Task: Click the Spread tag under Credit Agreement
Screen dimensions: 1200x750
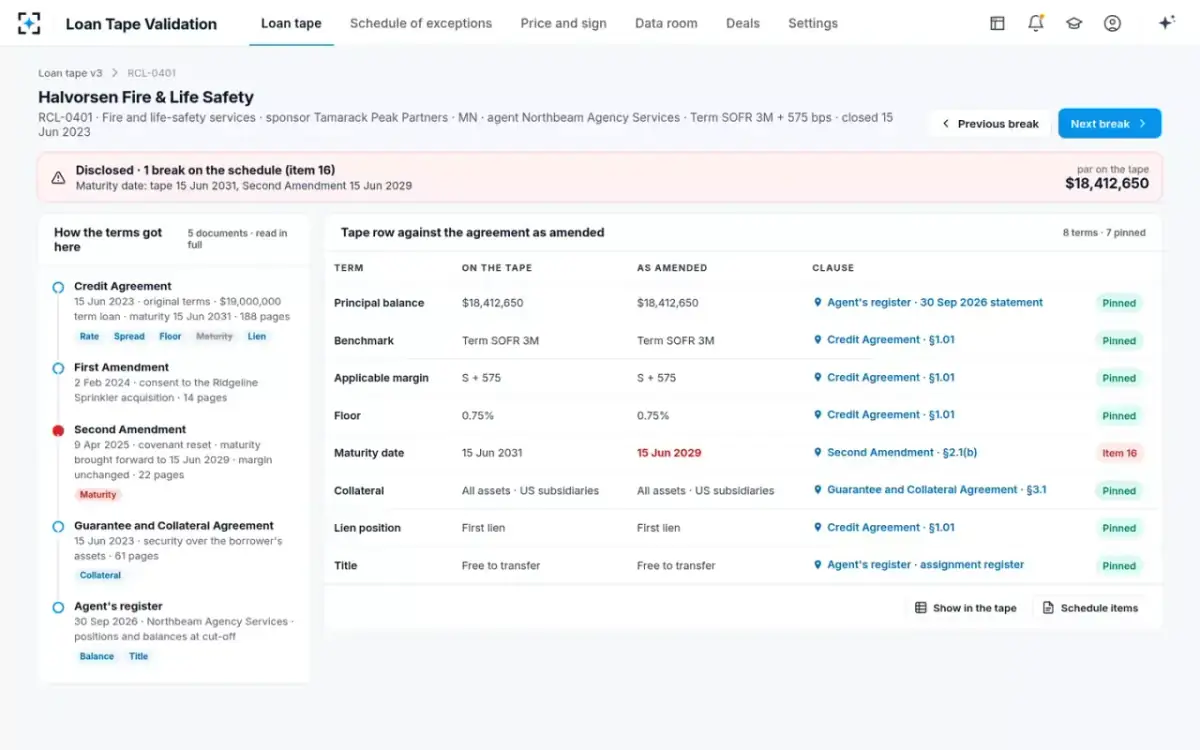Action: [x=129, y=337]
